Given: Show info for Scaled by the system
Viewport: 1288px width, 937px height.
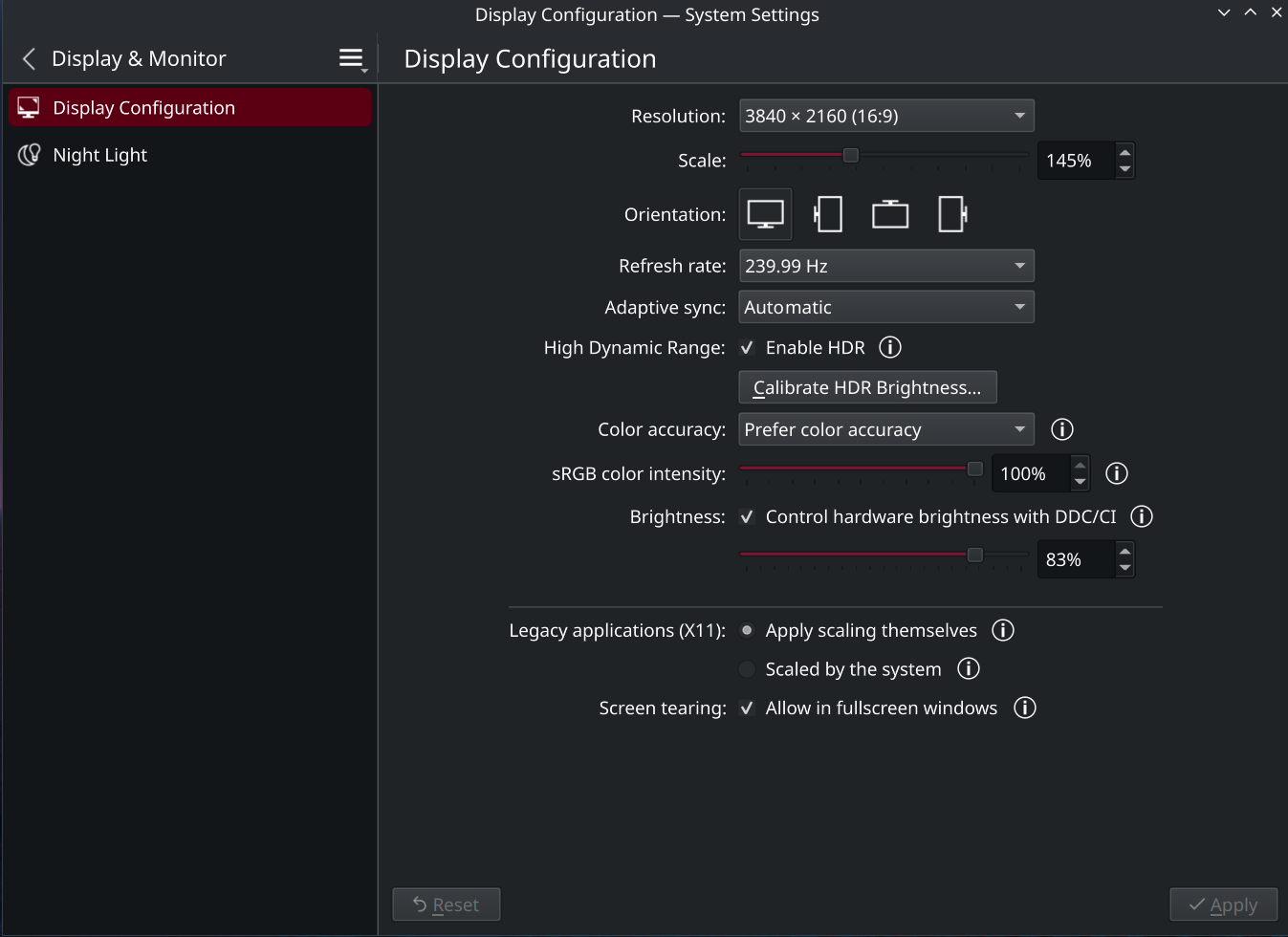Looking at the screenshot, I should coord(969,668).
